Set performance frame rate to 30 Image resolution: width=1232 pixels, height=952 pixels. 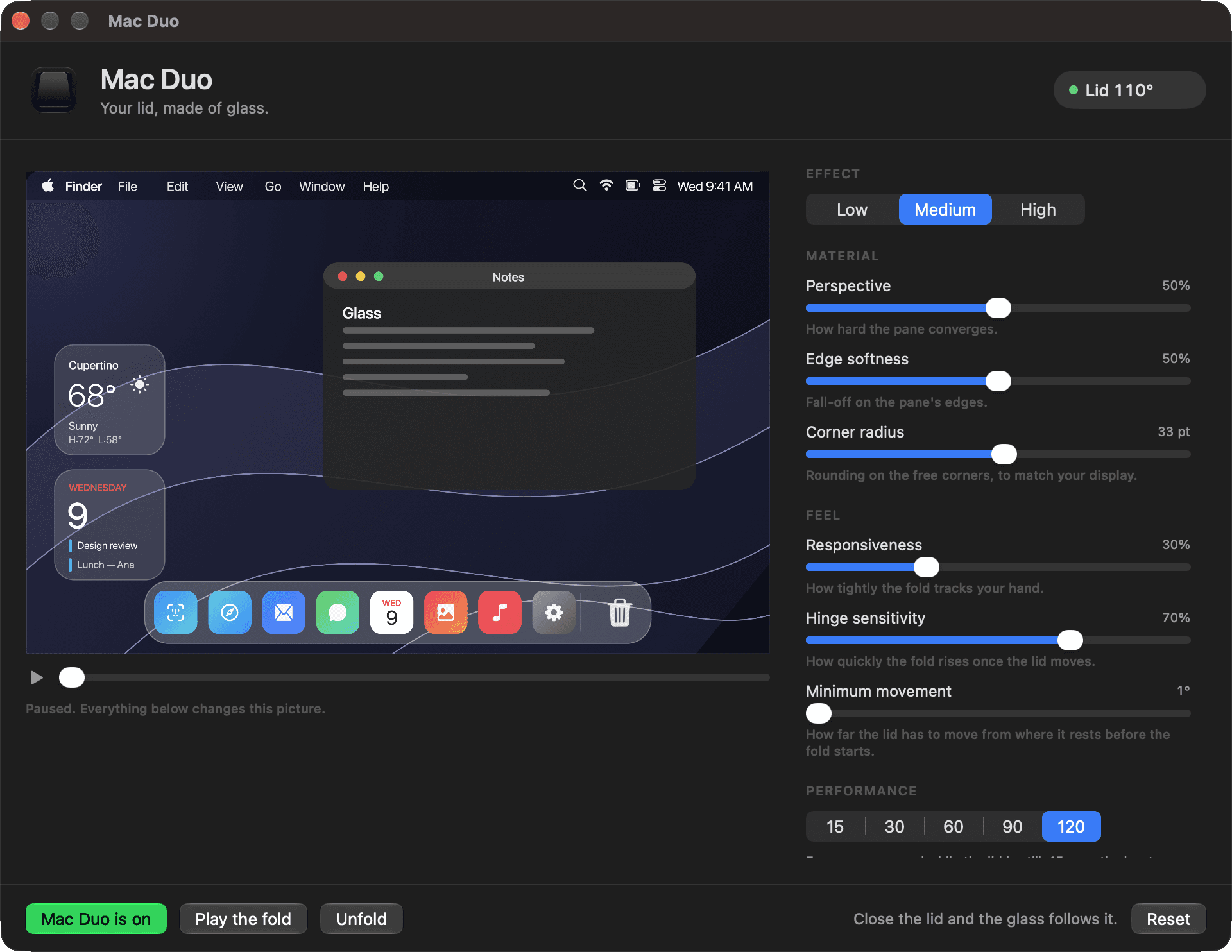click(x=894, y=826)
